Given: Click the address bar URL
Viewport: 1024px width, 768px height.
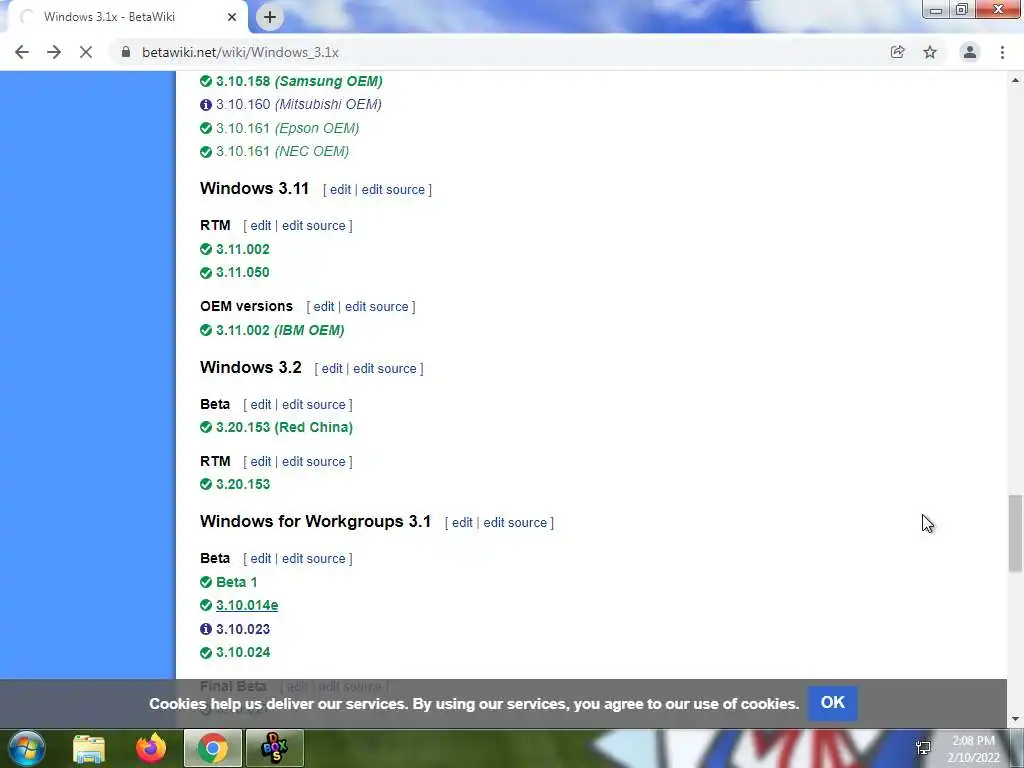Looking at the screenshot, I should pyautogui.click(x=240, y=52).
